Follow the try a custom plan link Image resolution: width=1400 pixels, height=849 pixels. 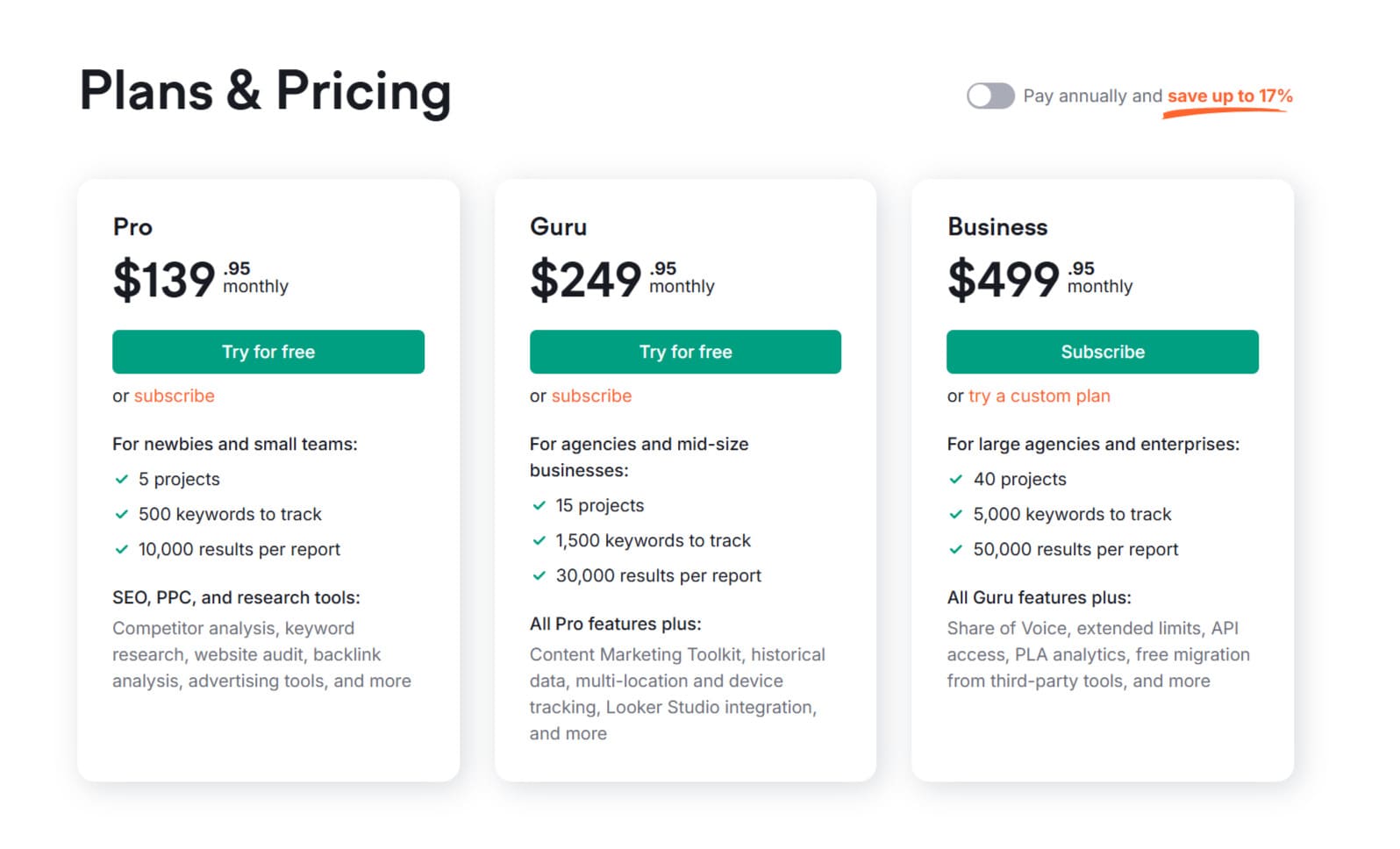[1039, 396]
